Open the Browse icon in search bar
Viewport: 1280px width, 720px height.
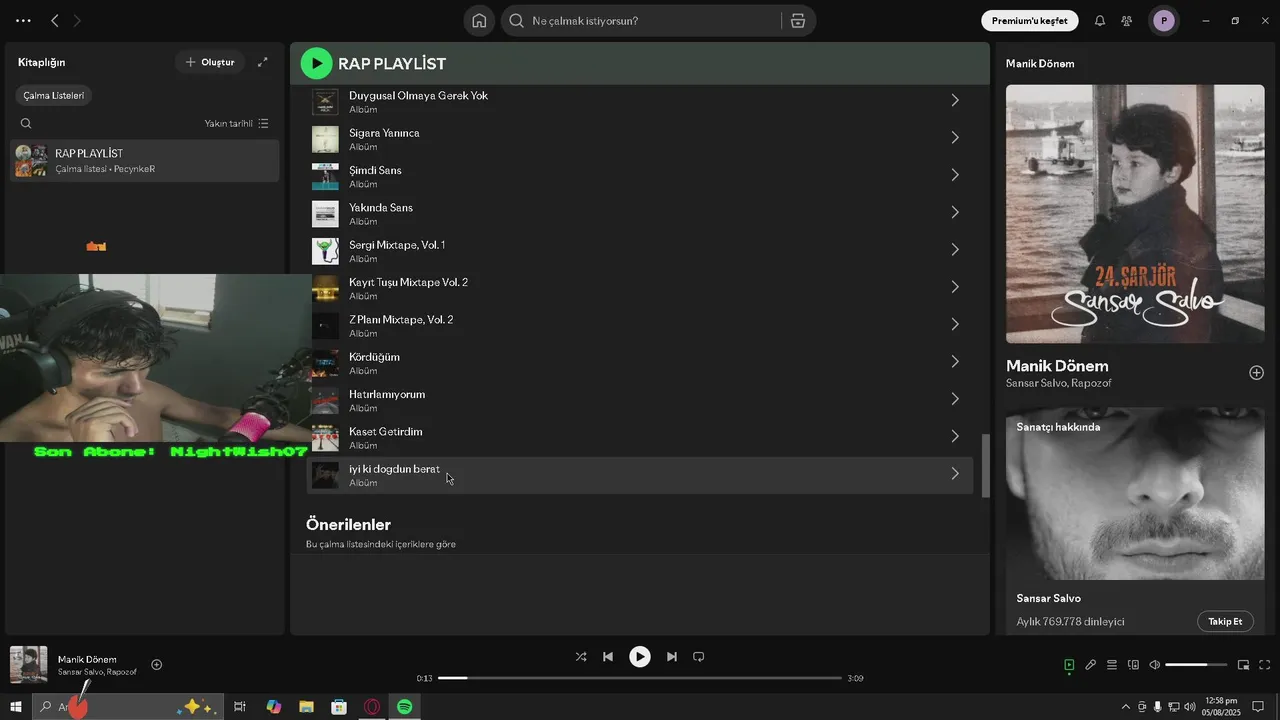point(798,21)
